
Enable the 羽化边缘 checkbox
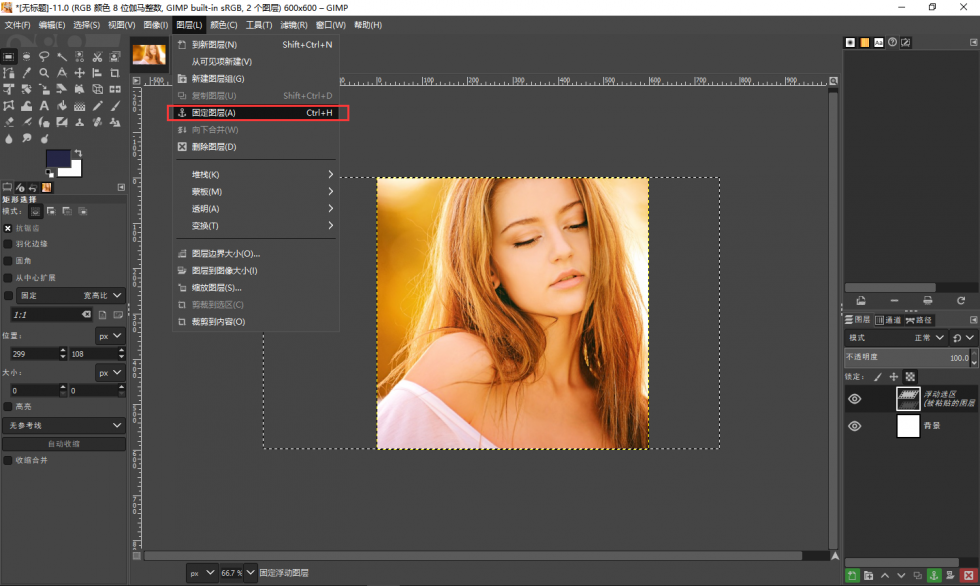[x=8, y=244]
